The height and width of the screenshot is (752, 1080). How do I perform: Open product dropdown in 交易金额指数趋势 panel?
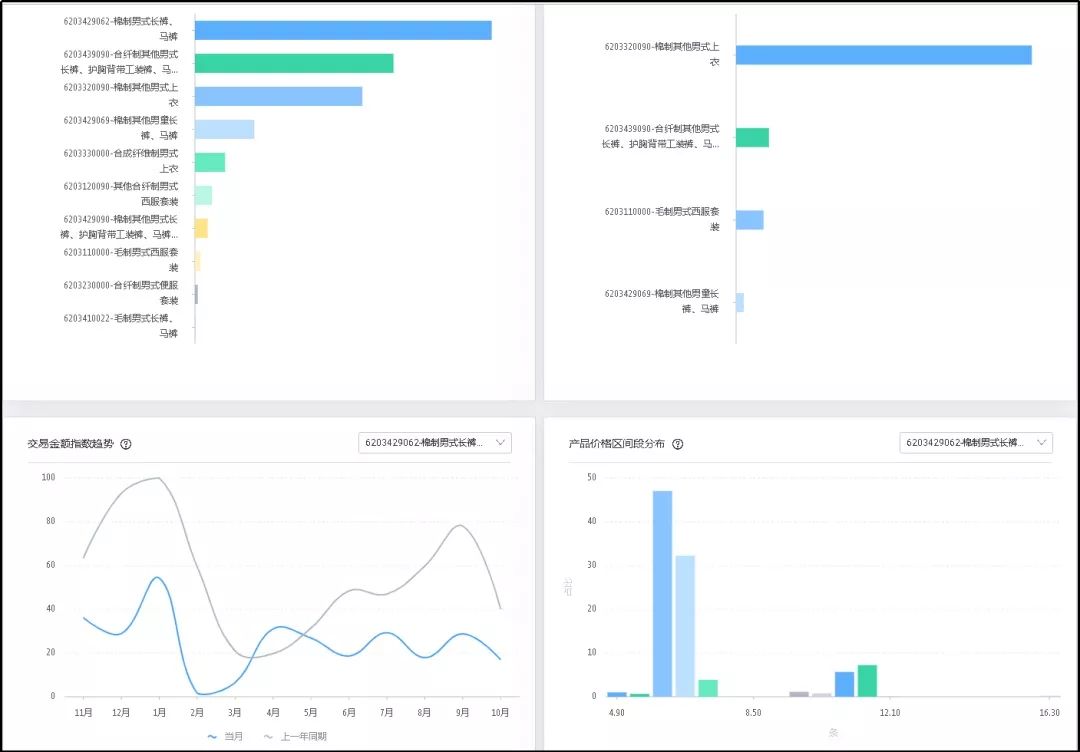point(434,443)
